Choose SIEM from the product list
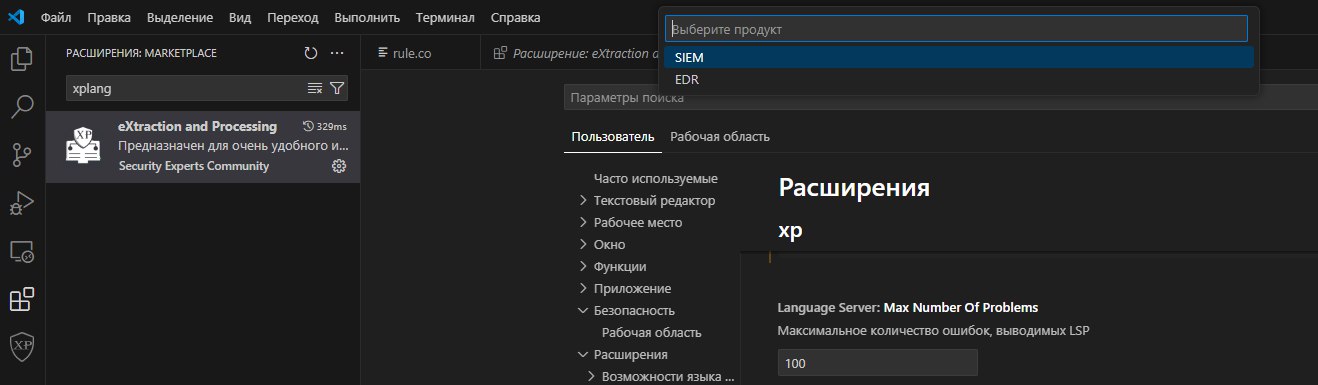Image resolution: width=1318 pixels, height=385 pixels. 959,57
